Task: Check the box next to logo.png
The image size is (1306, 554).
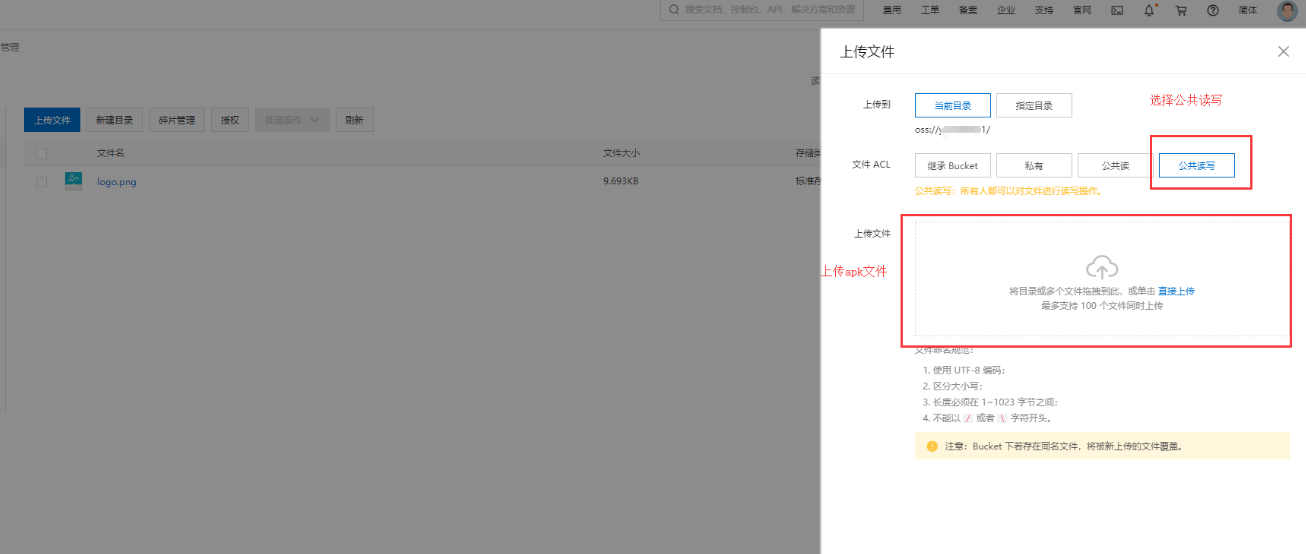Action: (x=41, y=182)
